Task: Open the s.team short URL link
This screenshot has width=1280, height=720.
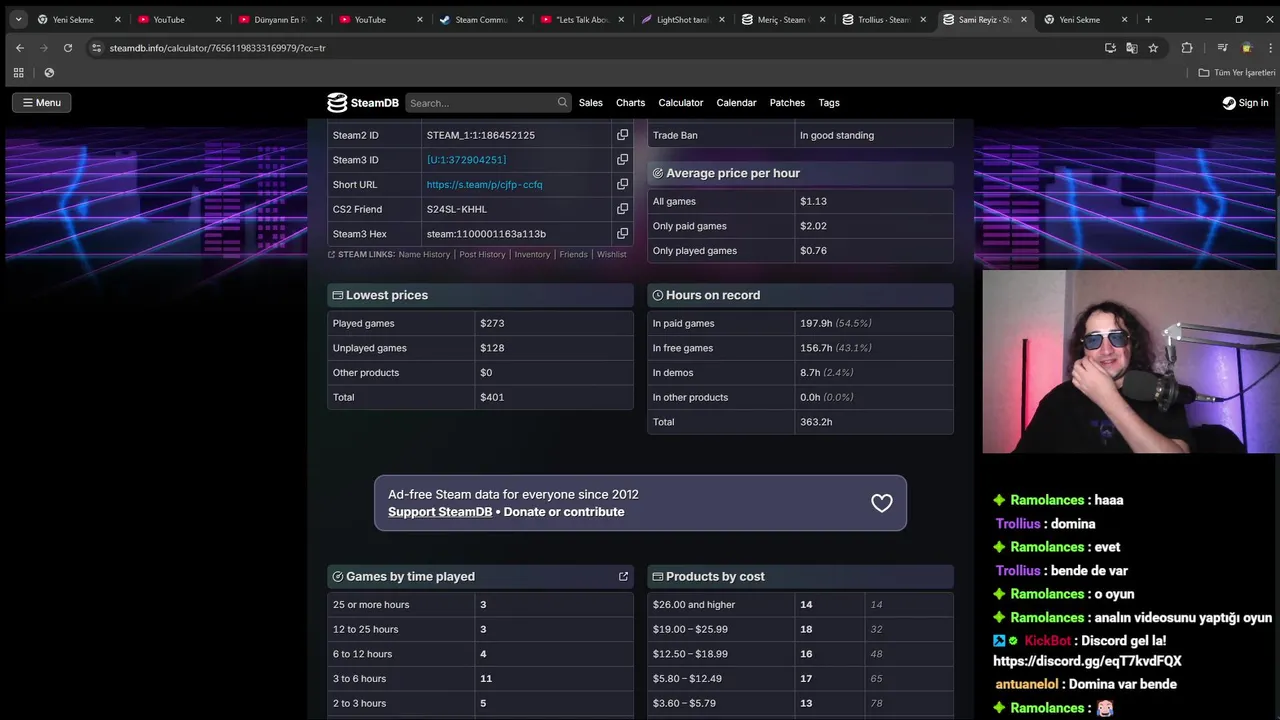Action: [484, 184]
